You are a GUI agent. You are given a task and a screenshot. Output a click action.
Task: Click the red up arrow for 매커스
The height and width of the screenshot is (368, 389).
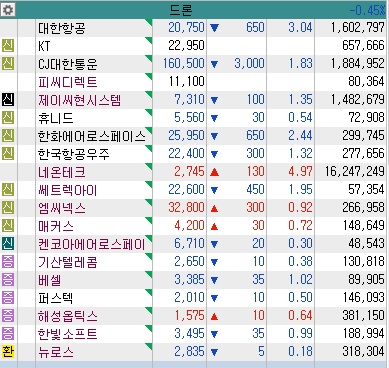[214, 227]
